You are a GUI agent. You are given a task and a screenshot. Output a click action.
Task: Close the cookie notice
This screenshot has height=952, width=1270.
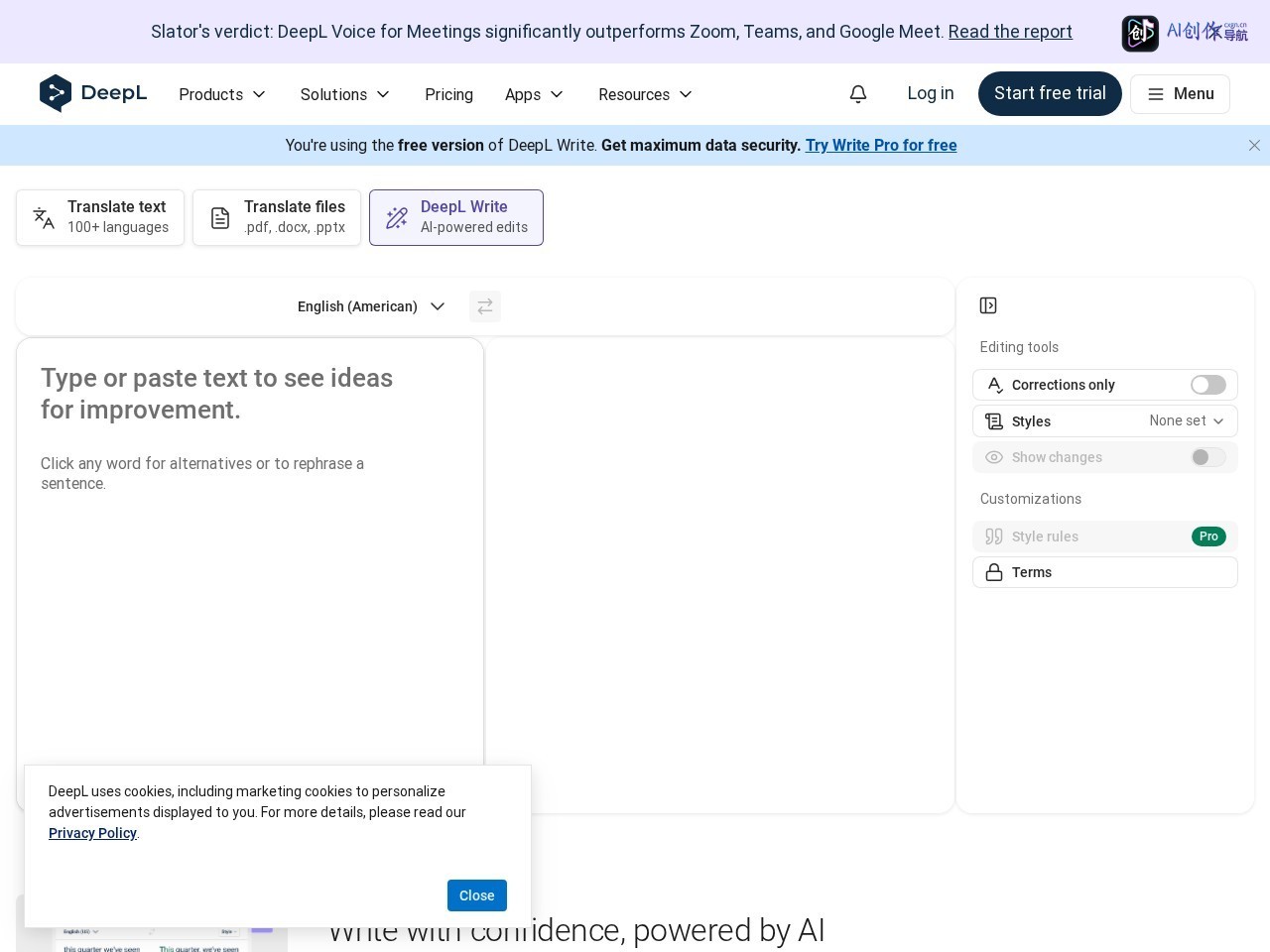(x=477, y=895)
